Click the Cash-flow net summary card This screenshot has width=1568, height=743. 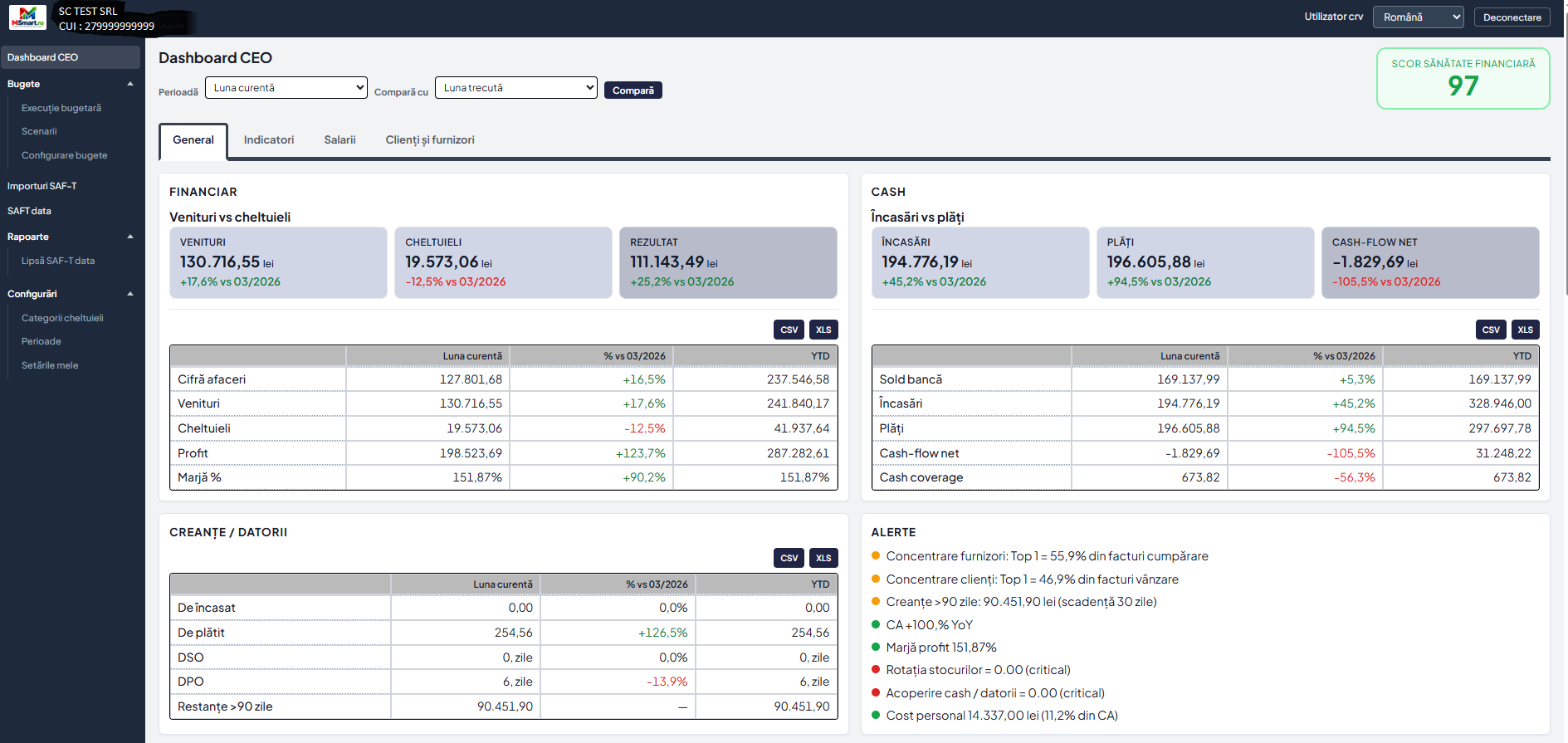click(x=1431, y=262)
